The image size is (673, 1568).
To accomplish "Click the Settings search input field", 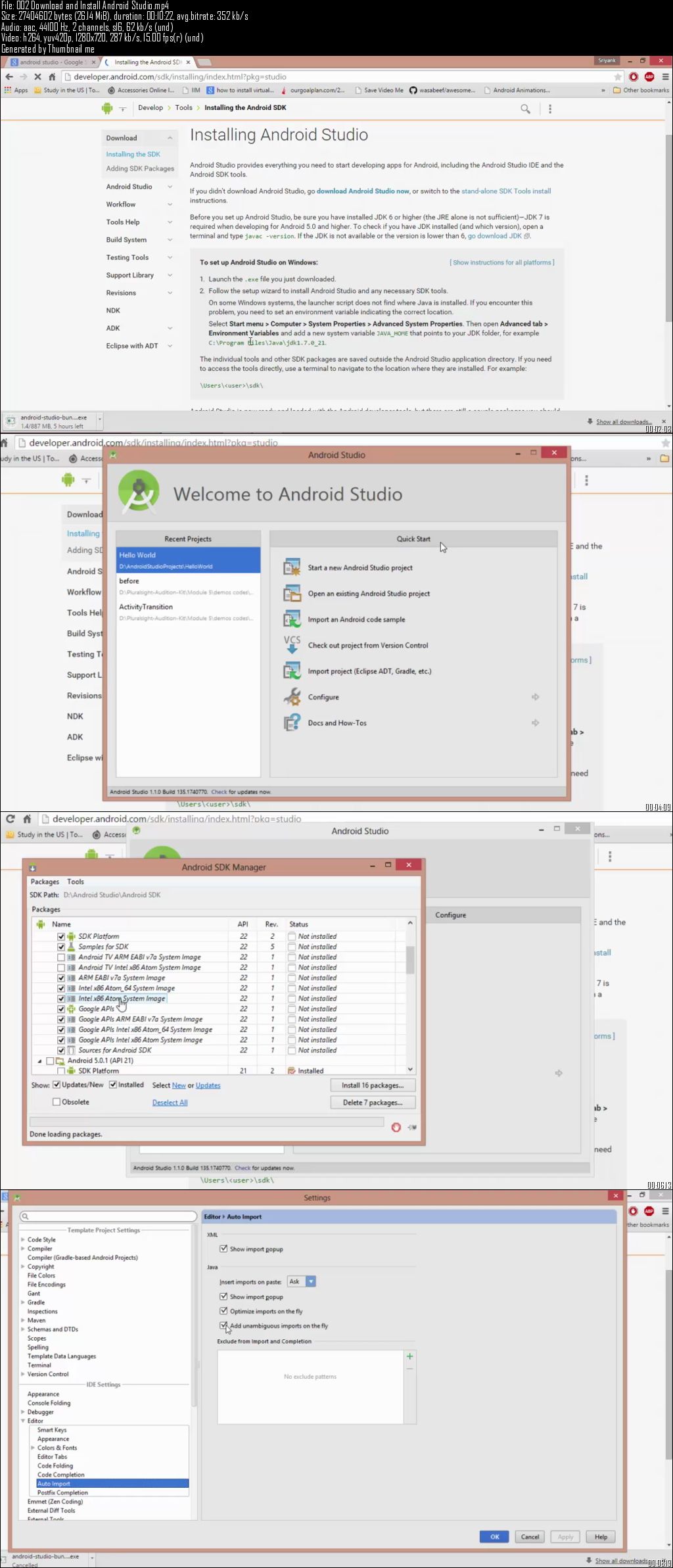I will pos(108,1216).
